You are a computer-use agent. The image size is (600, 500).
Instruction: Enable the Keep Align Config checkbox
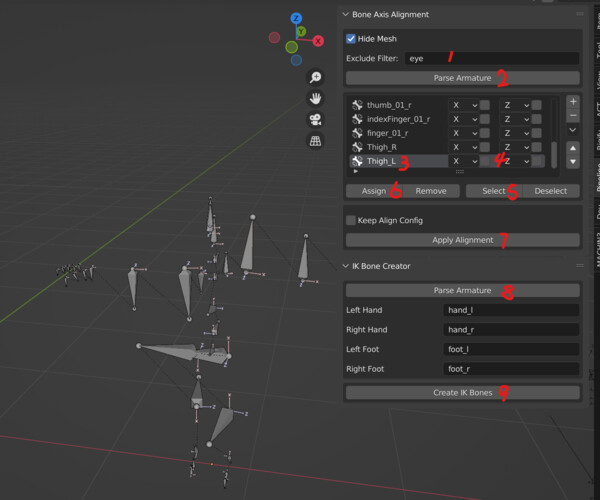[351, 220]
